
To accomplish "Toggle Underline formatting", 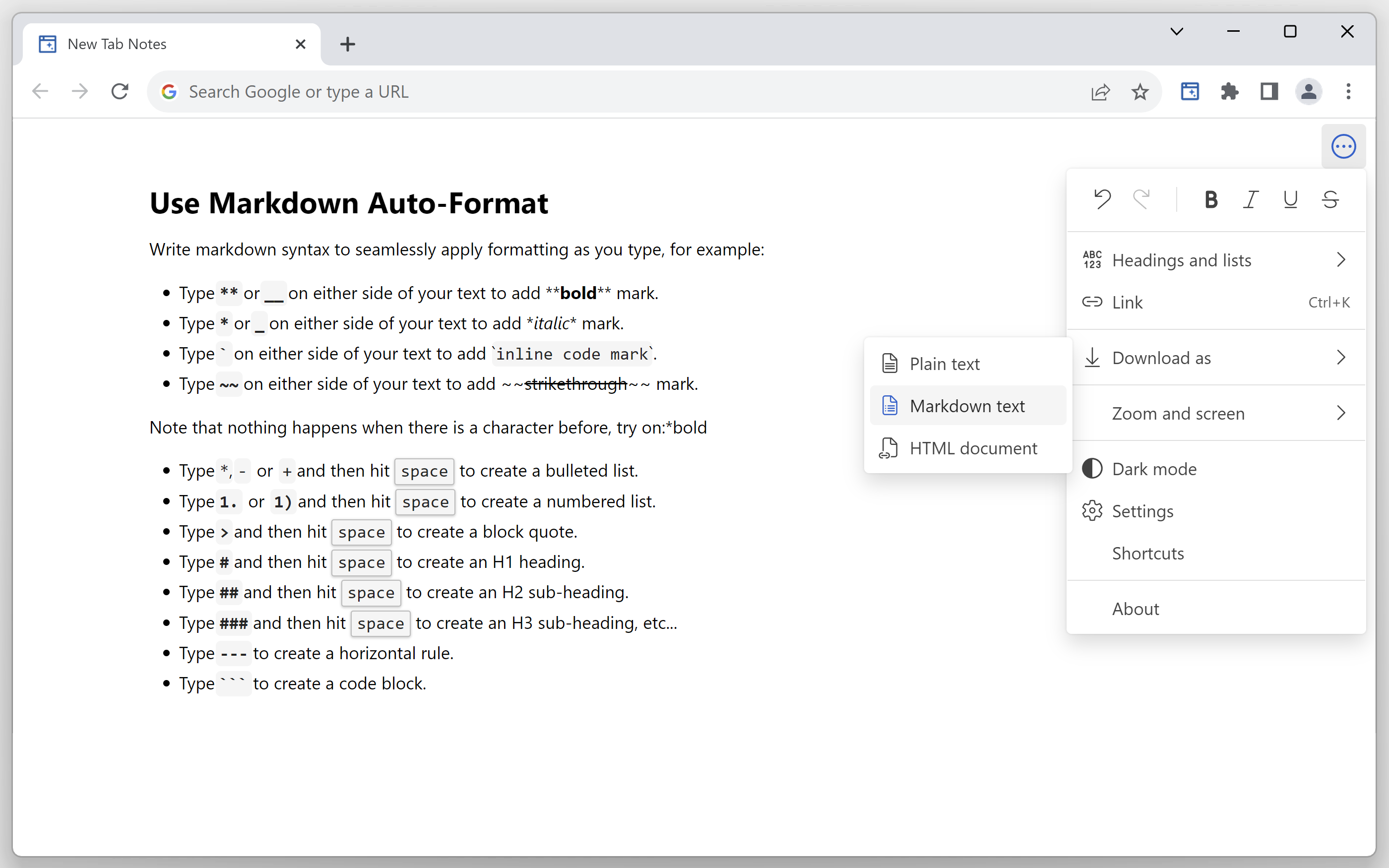I will [1290, 199].
